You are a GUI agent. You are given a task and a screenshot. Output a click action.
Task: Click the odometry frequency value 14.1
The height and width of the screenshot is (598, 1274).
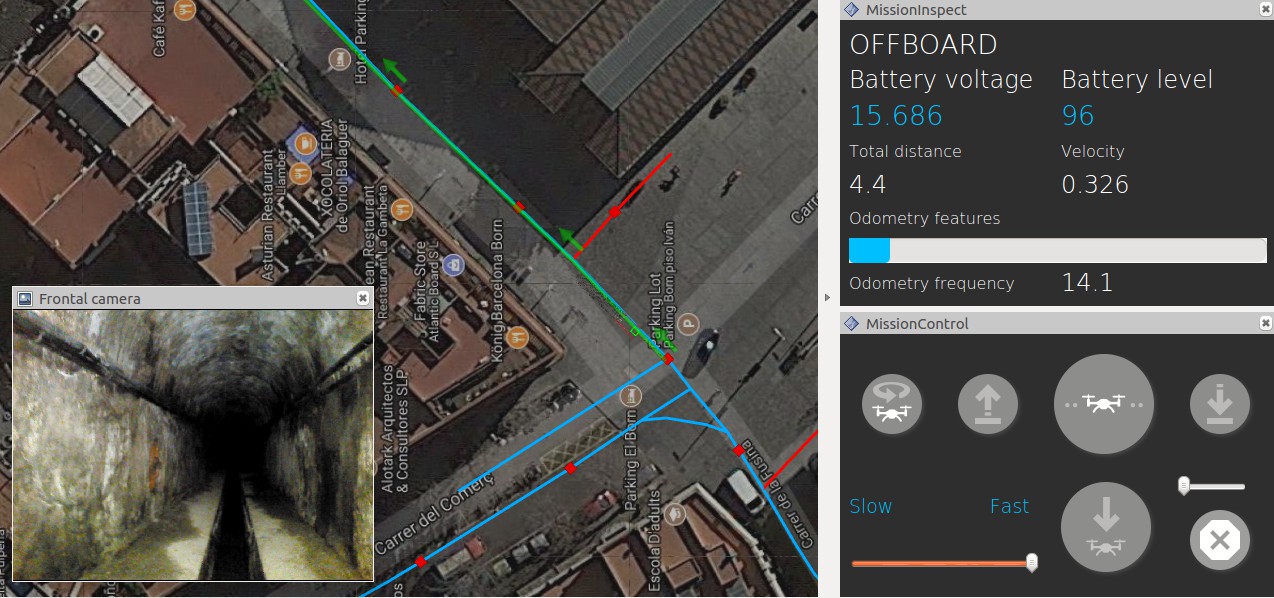1088,283
